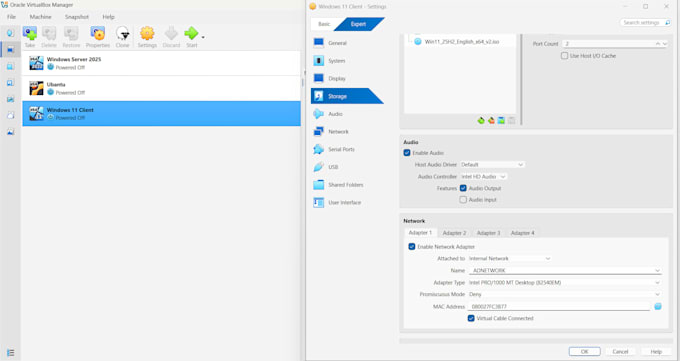Open the Attached to Internal Network dropdown

pos(510,258)
